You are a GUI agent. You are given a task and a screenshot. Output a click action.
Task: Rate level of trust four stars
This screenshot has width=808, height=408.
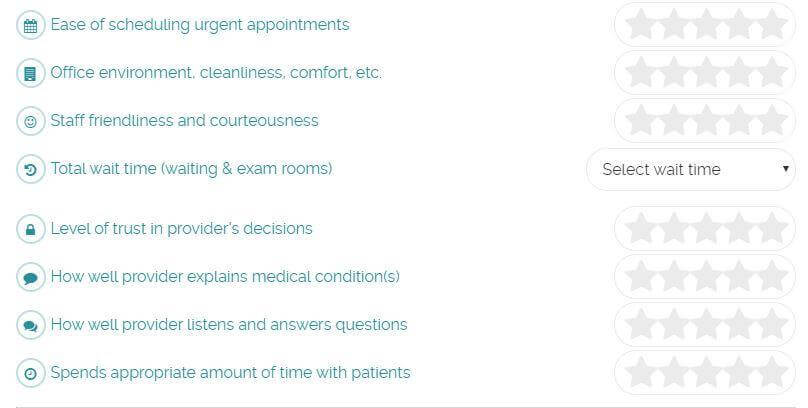pyautogui.click(x=739, y=228)
